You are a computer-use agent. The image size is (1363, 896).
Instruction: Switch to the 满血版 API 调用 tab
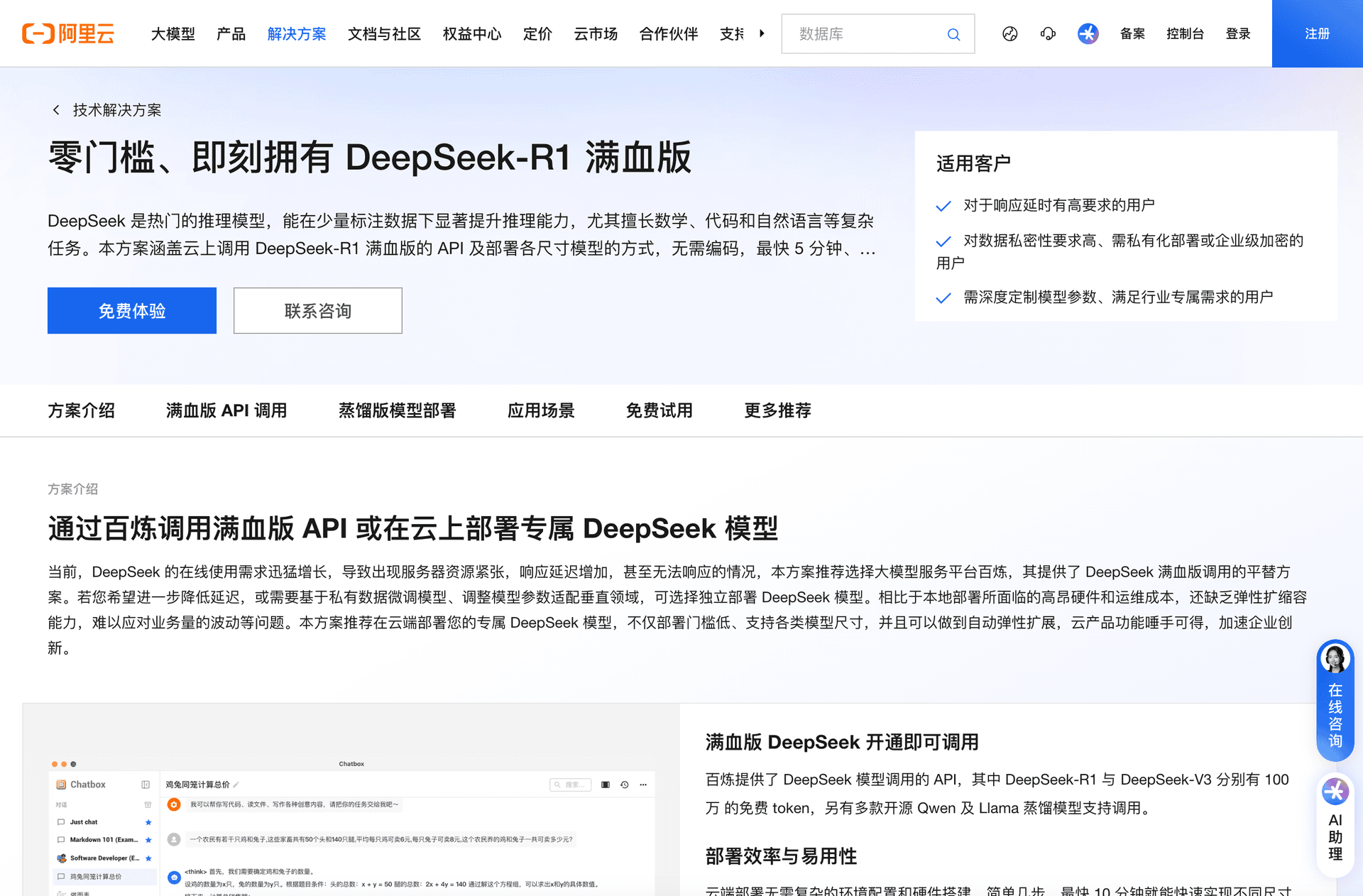coord(226,410)
